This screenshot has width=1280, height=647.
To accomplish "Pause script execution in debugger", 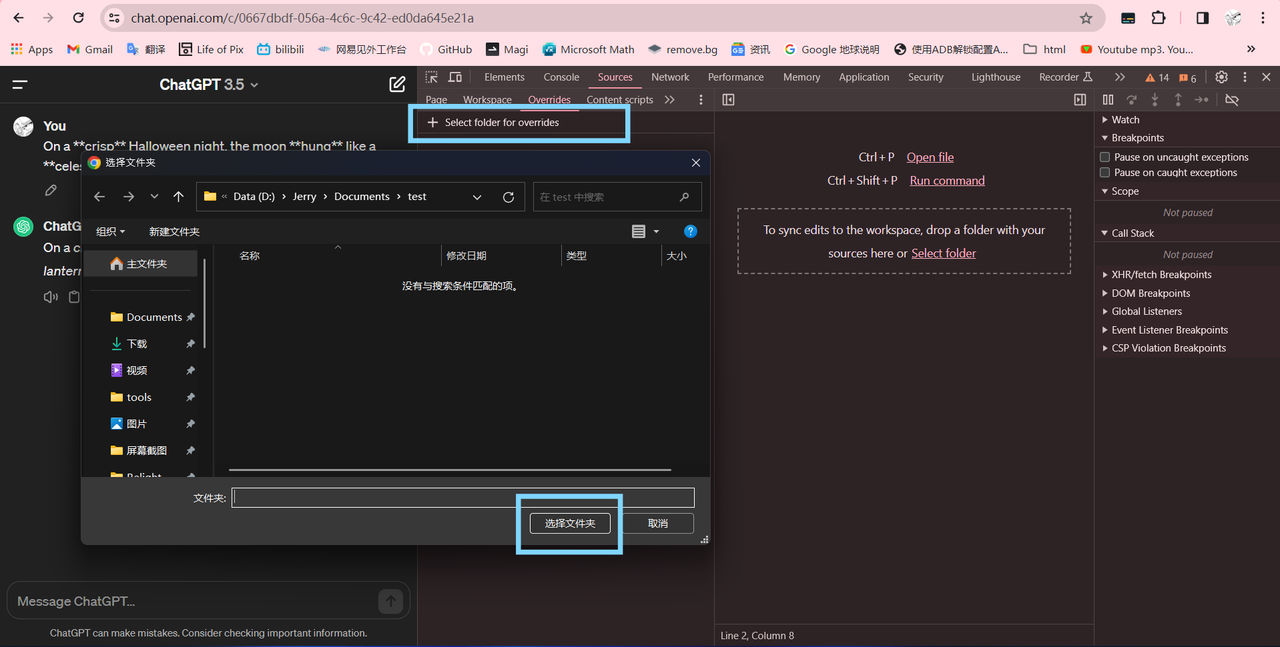I will pos(1108,100).
